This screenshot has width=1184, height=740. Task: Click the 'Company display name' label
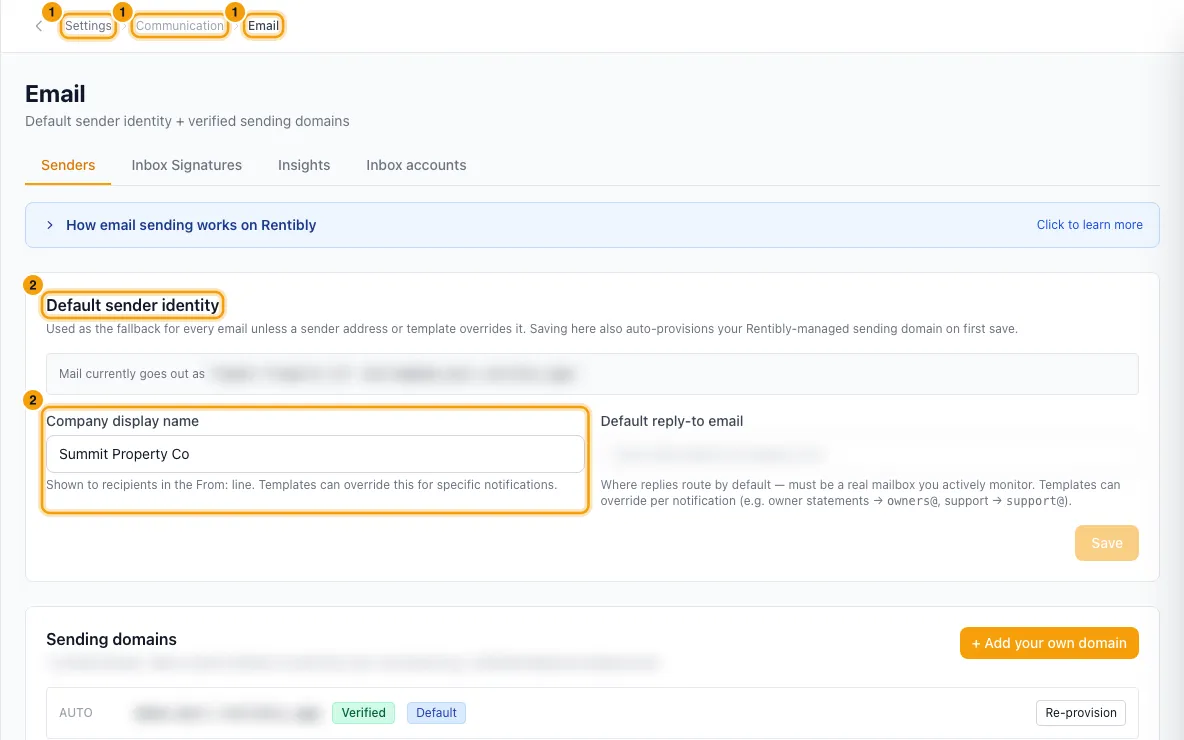point(122,421)
